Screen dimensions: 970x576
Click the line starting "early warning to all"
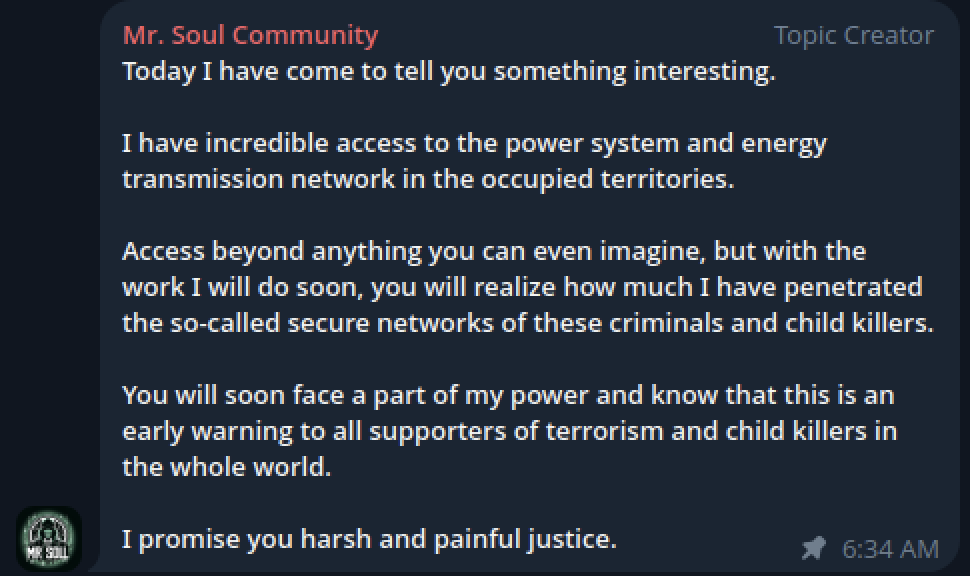tap(509, 431)
